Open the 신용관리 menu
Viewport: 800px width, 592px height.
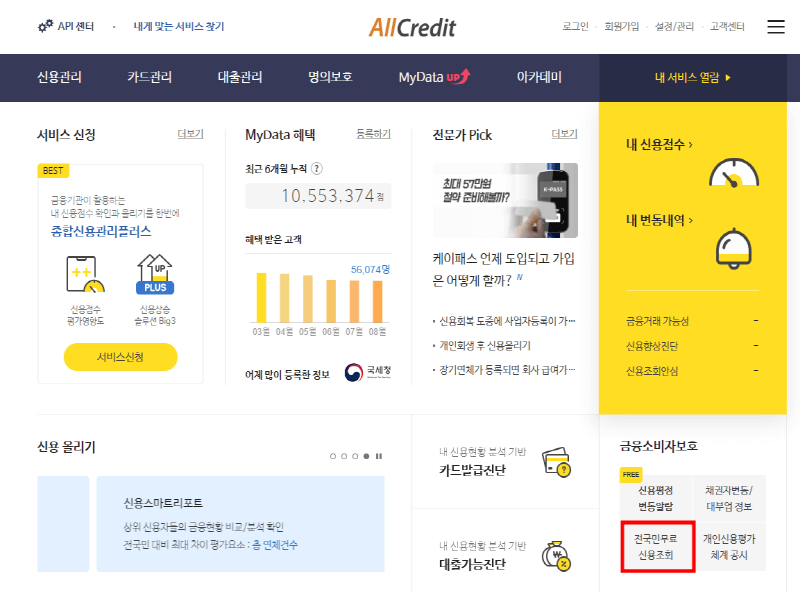pyautogui.click(x=59, y=77)
